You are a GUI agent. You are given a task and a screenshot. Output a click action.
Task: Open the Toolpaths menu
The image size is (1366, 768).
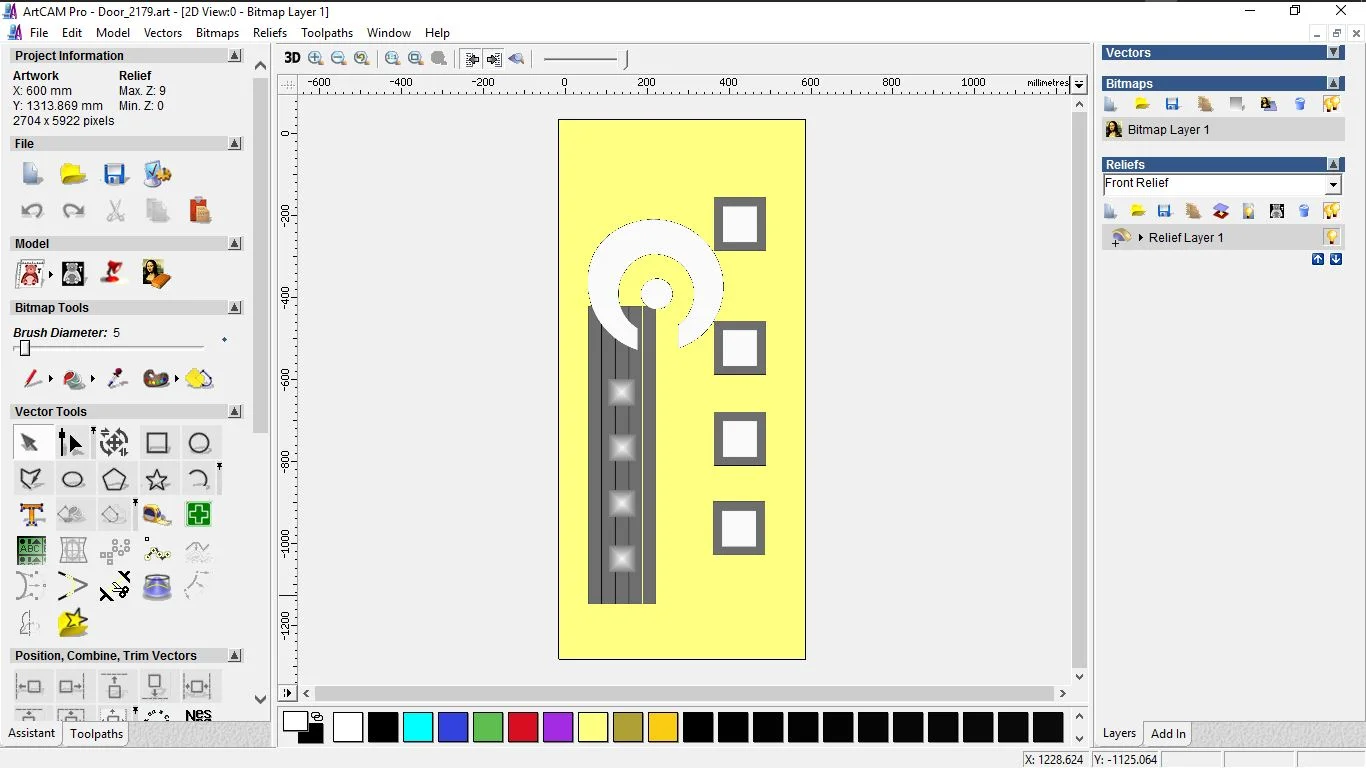(327, 33)
